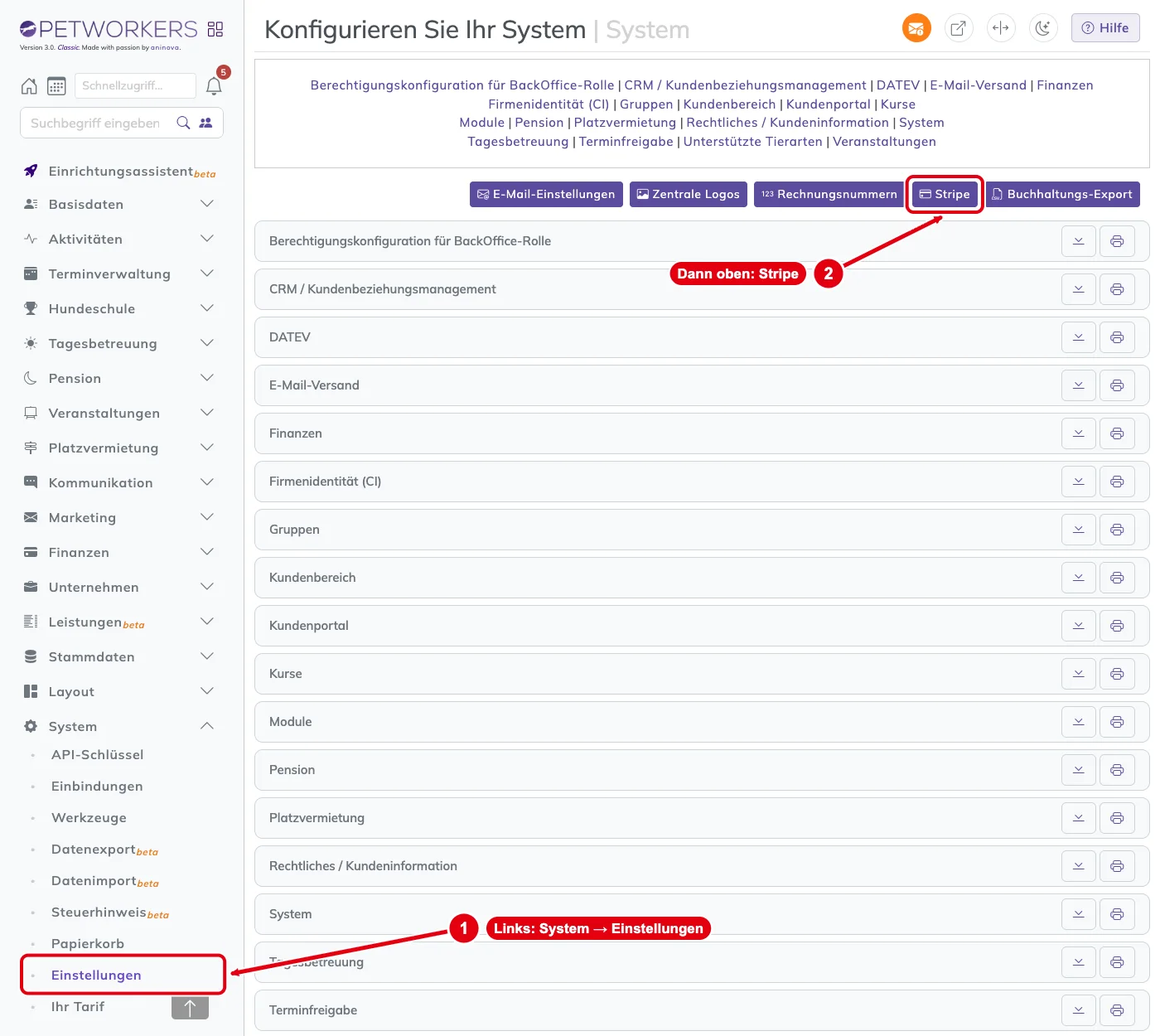Click the Stripe button
Viewport: 1160px width, 1036px height.
(x=945, y=194)
